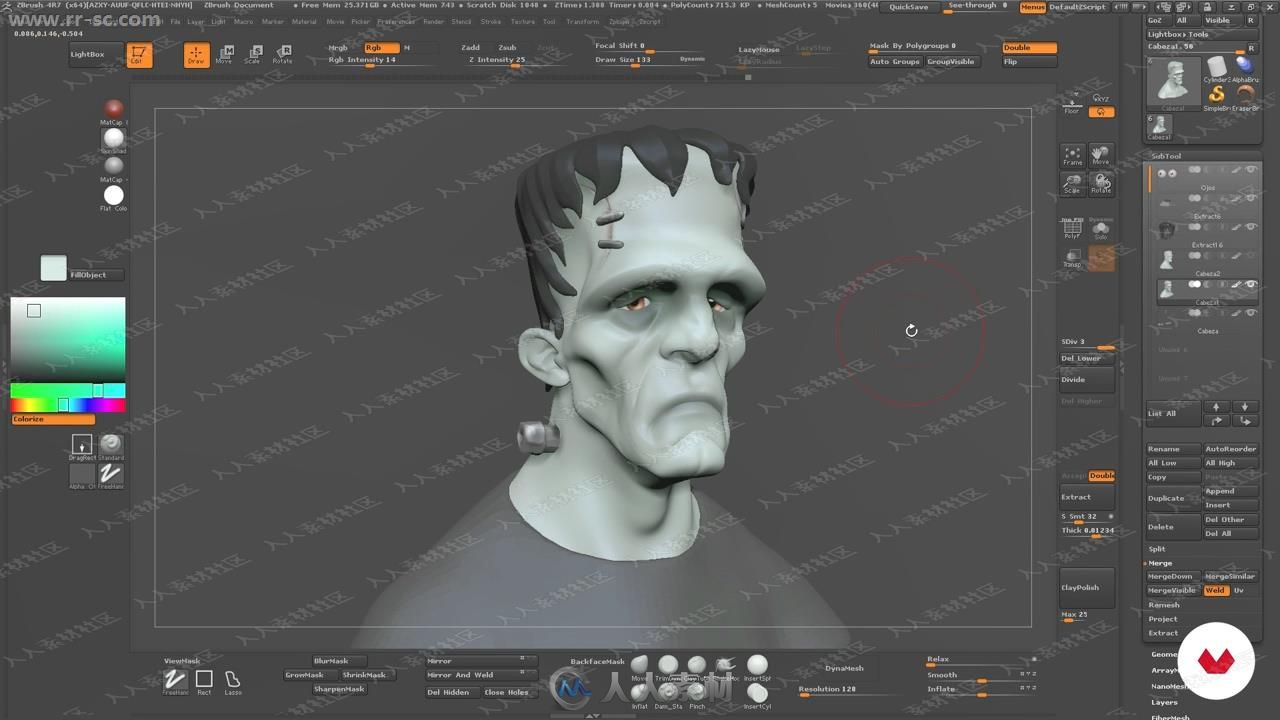Select the InsertCyl brush sphere
Screen dimensions: 1280x720
[757, 693]
